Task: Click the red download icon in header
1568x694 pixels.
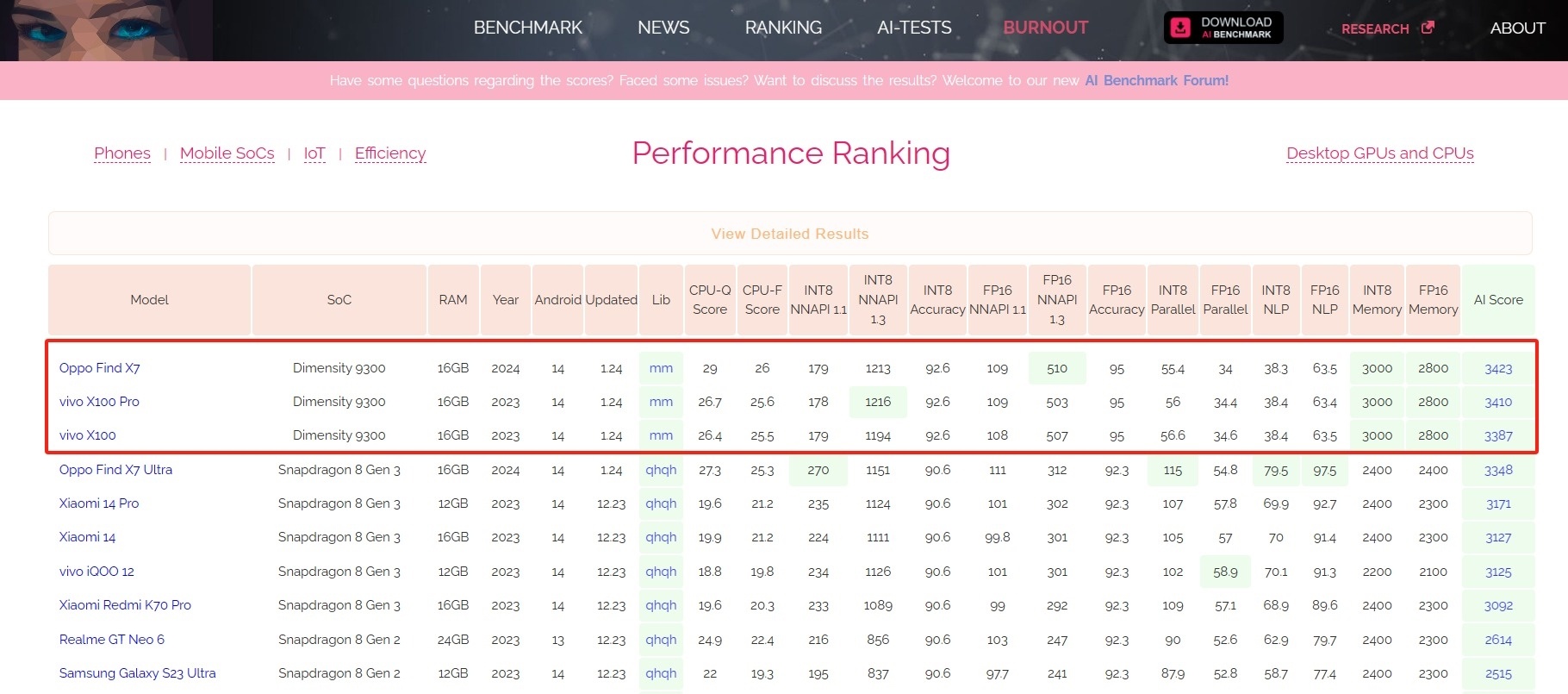Action: coord(1180,28)
